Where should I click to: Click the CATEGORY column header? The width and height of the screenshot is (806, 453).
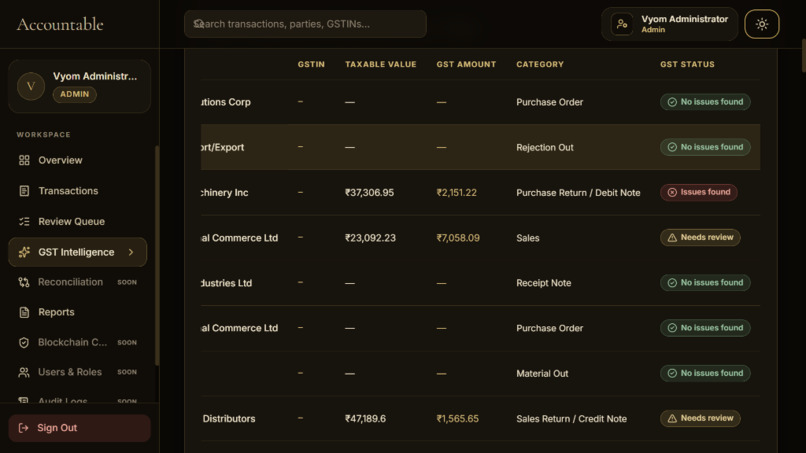[x=540, y=64]
